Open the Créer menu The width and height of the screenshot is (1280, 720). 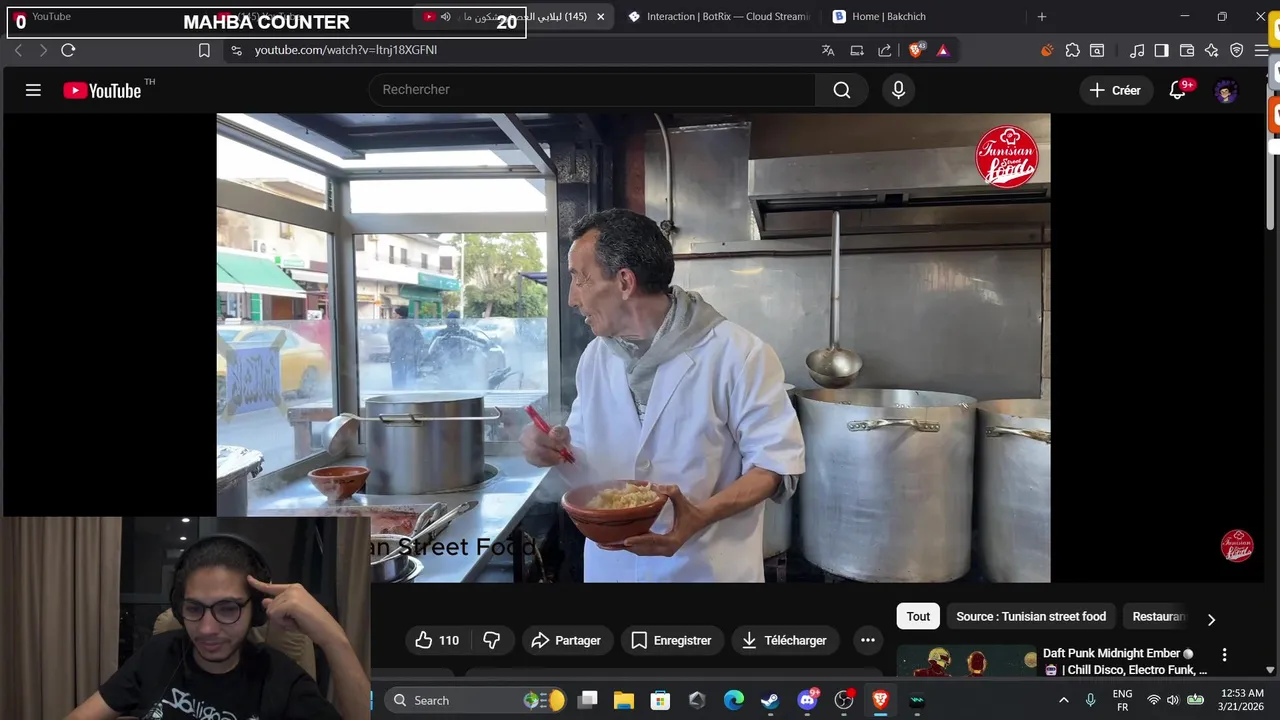(x=1115, y=90)
